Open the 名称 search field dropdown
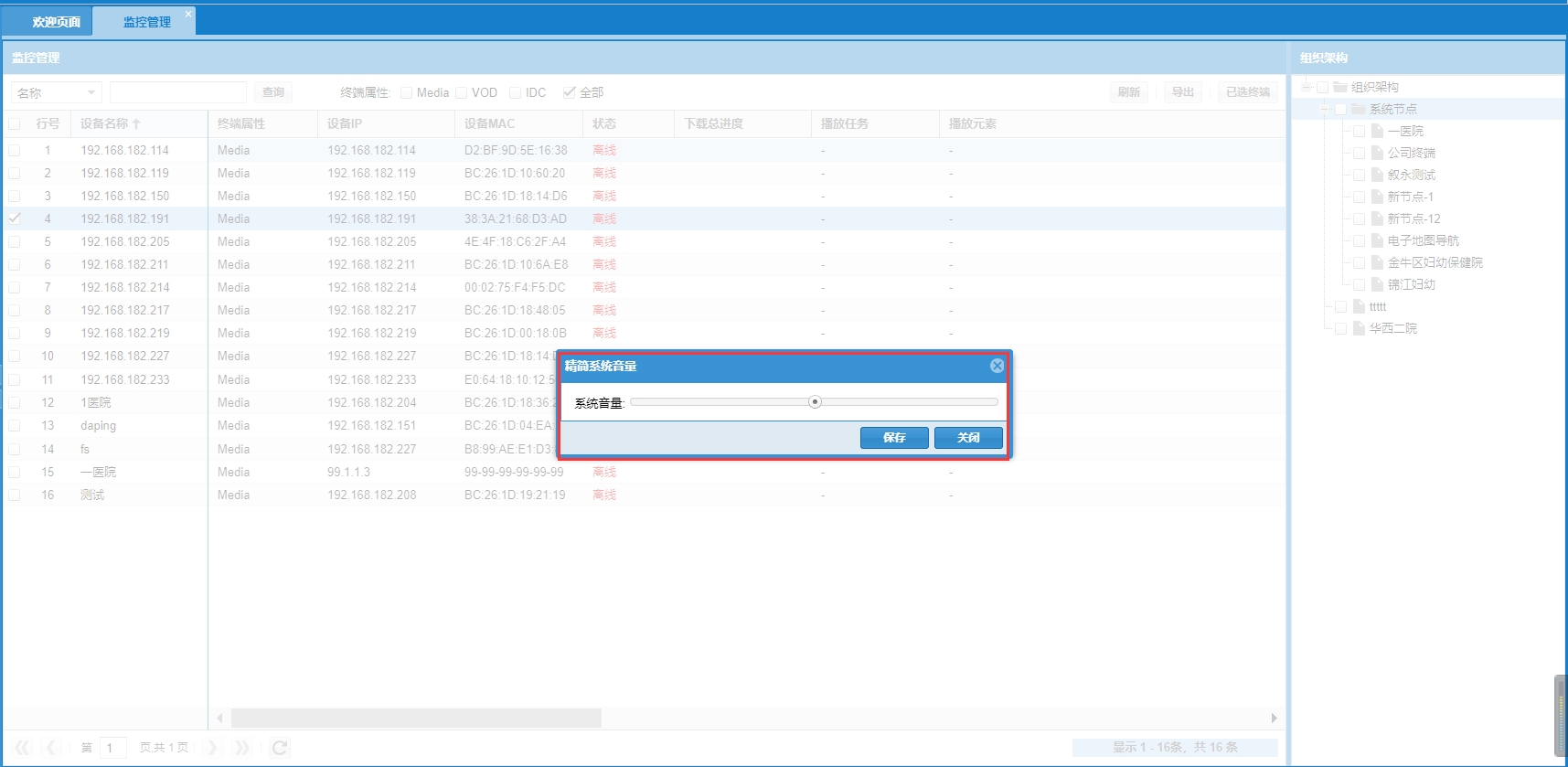1568x767 pixels. [x=91, y=92]
